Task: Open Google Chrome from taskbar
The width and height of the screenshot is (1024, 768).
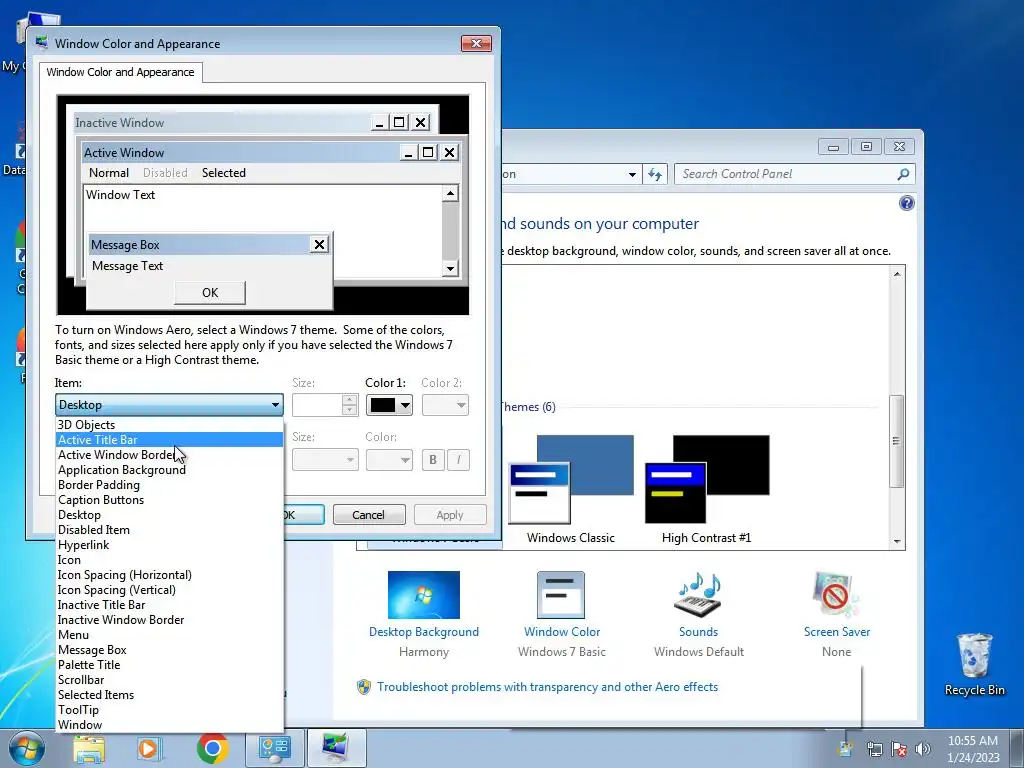Action: (x=212, y=748)
